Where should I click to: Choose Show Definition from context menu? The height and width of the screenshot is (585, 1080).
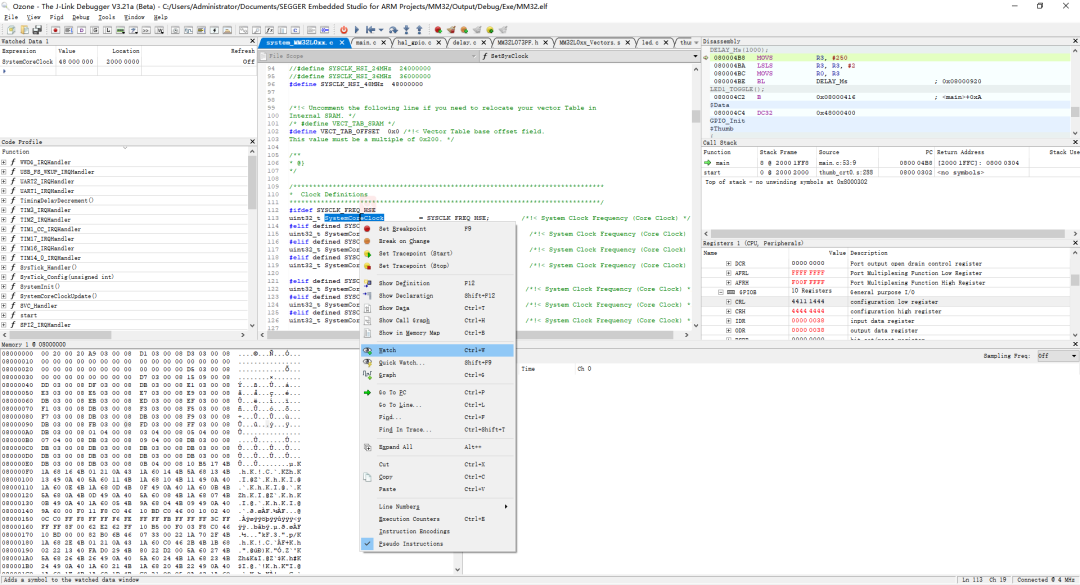[x=438, y=283]
